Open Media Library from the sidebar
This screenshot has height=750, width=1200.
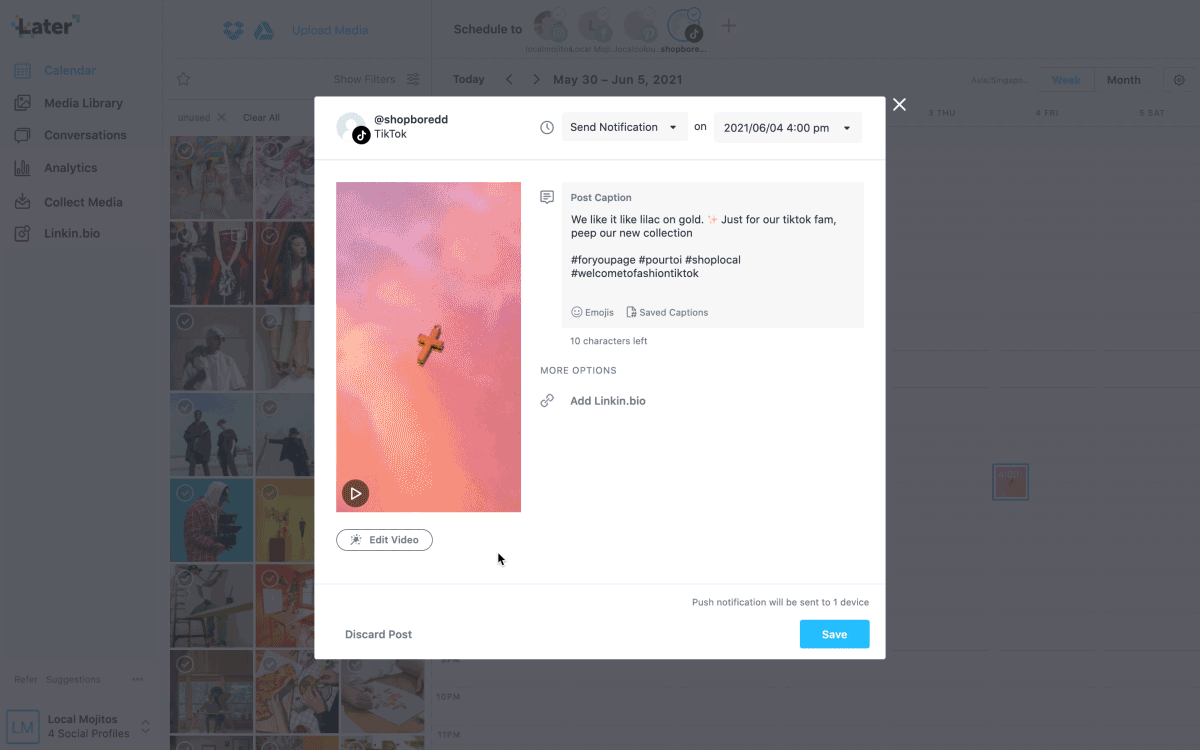83,103
